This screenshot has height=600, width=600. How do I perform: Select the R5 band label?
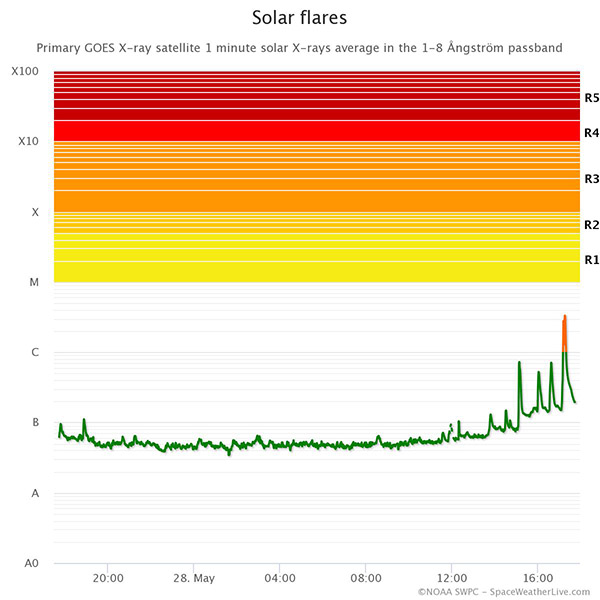click(x=591, y=98)
